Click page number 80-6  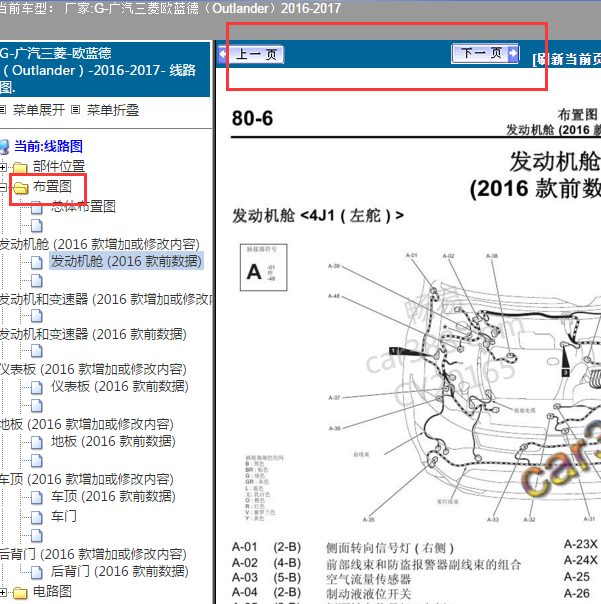tap(252, 118)
